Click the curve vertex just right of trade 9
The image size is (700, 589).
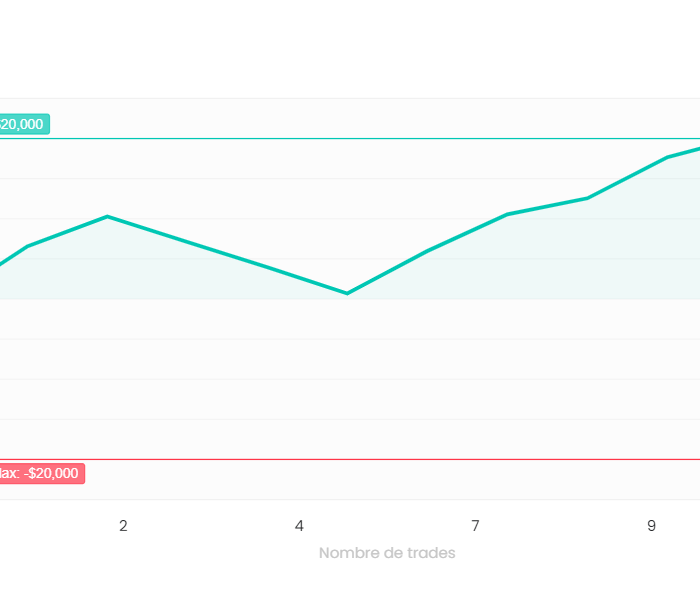[667, 157]
